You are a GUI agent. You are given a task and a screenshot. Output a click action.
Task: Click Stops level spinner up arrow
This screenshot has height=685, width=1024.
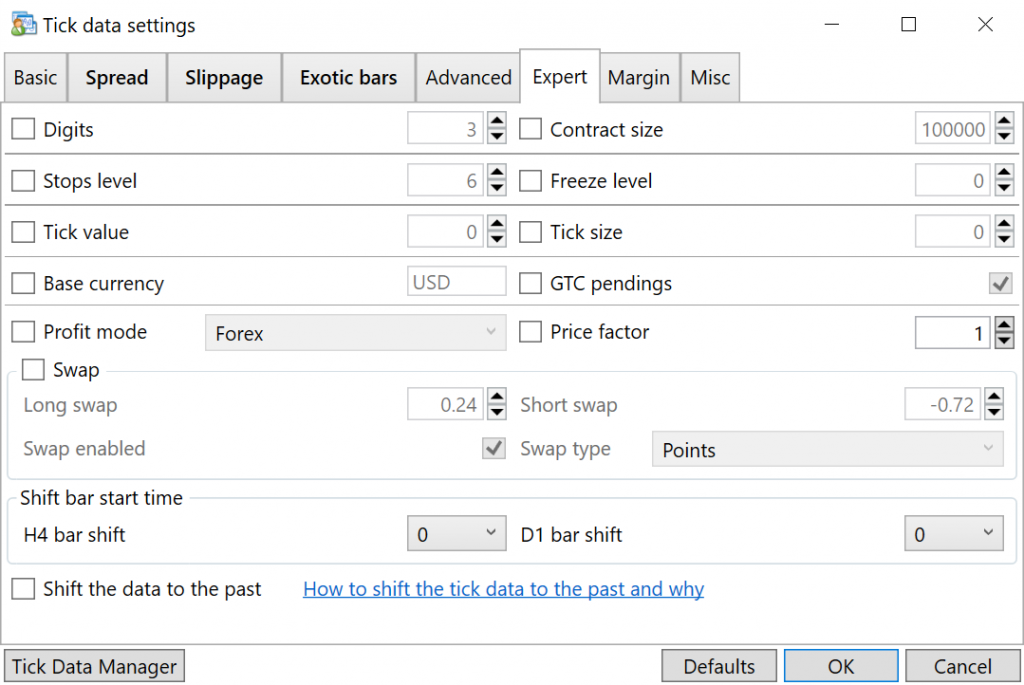[x=497, y=173]
